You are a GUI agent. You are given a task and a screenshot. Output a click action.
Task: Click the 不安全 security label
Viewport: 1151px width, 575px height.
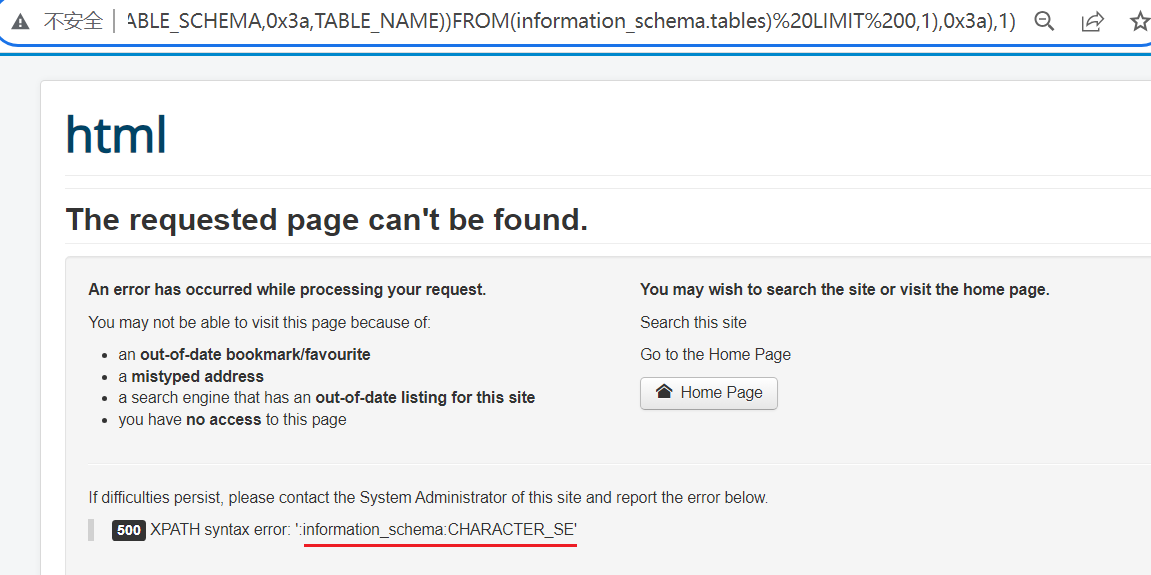pyautogui.click(x=73, y=22)
